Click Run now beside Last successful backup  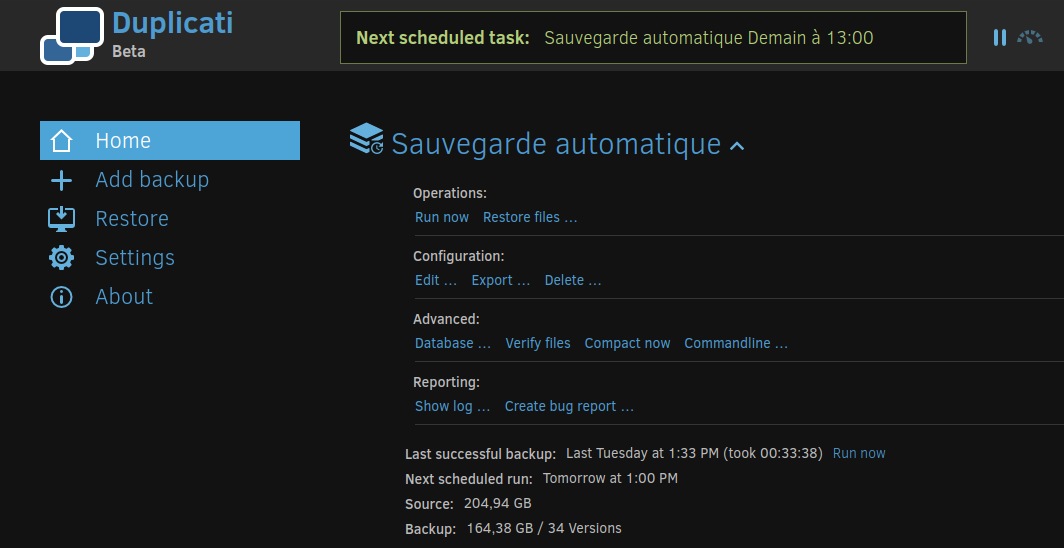click(859, 453)
